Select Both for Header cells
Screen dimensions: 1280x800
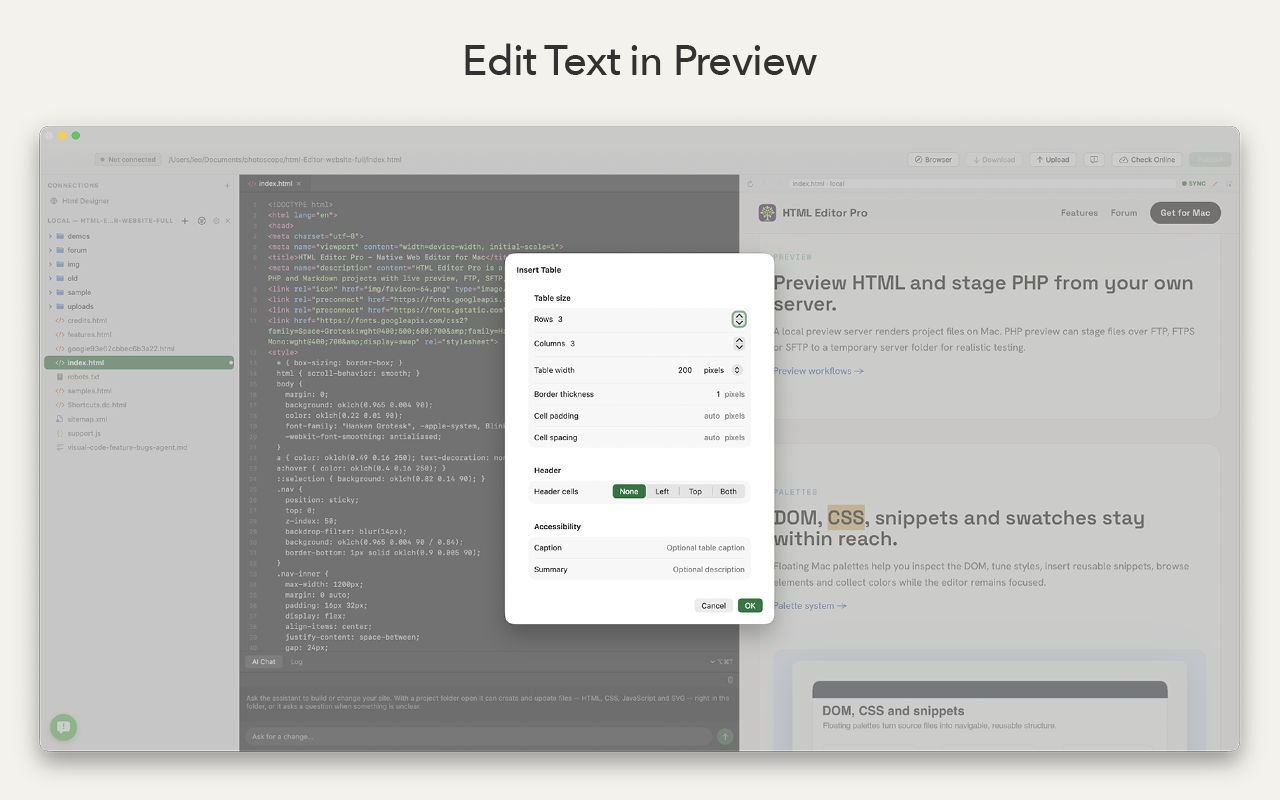pos(728,491)
